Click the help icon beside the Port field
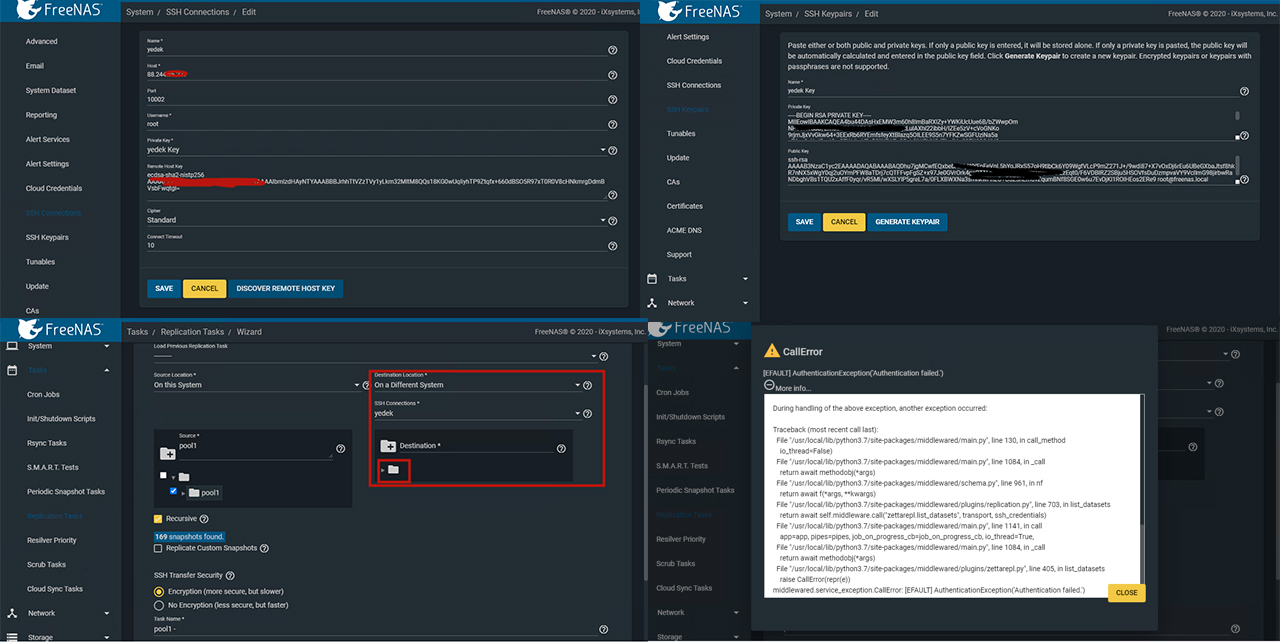 (612, 100)
